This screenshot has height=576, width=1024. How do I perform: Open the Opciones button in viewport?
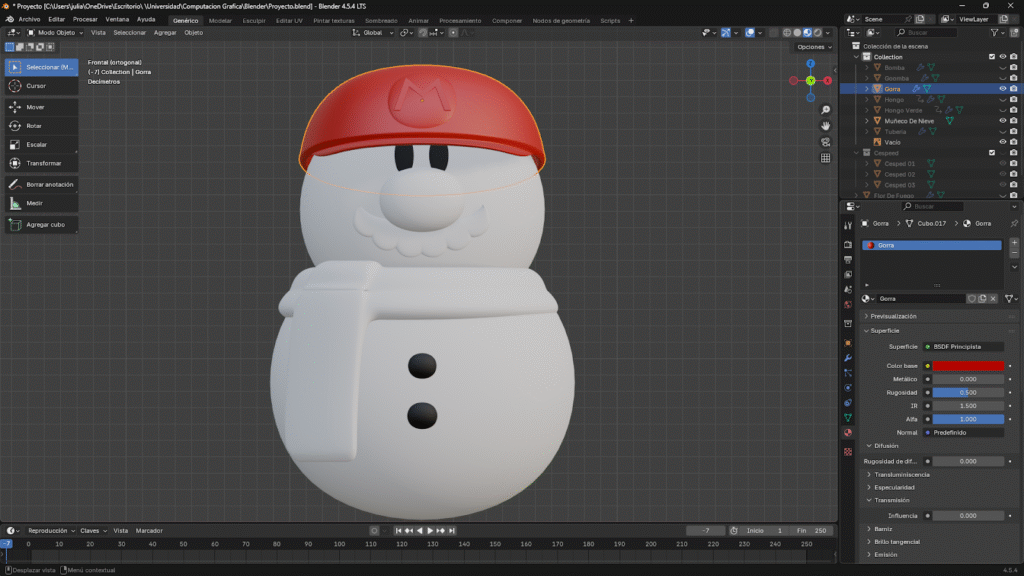tap(813, 47)
